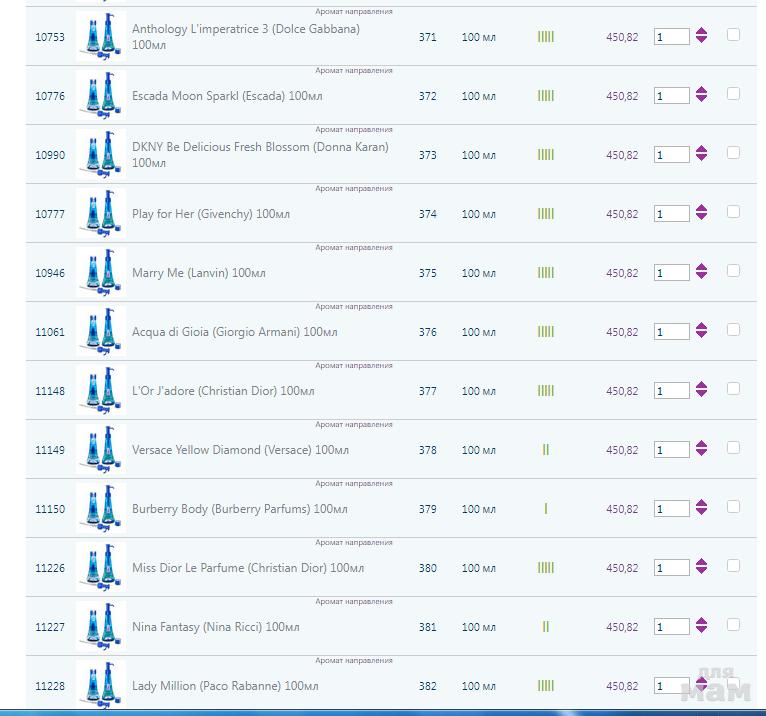Open Acqua di Gioia (Giorgio Armani) product link
This screenshot has width=766, height=716.
coord(234,332)
